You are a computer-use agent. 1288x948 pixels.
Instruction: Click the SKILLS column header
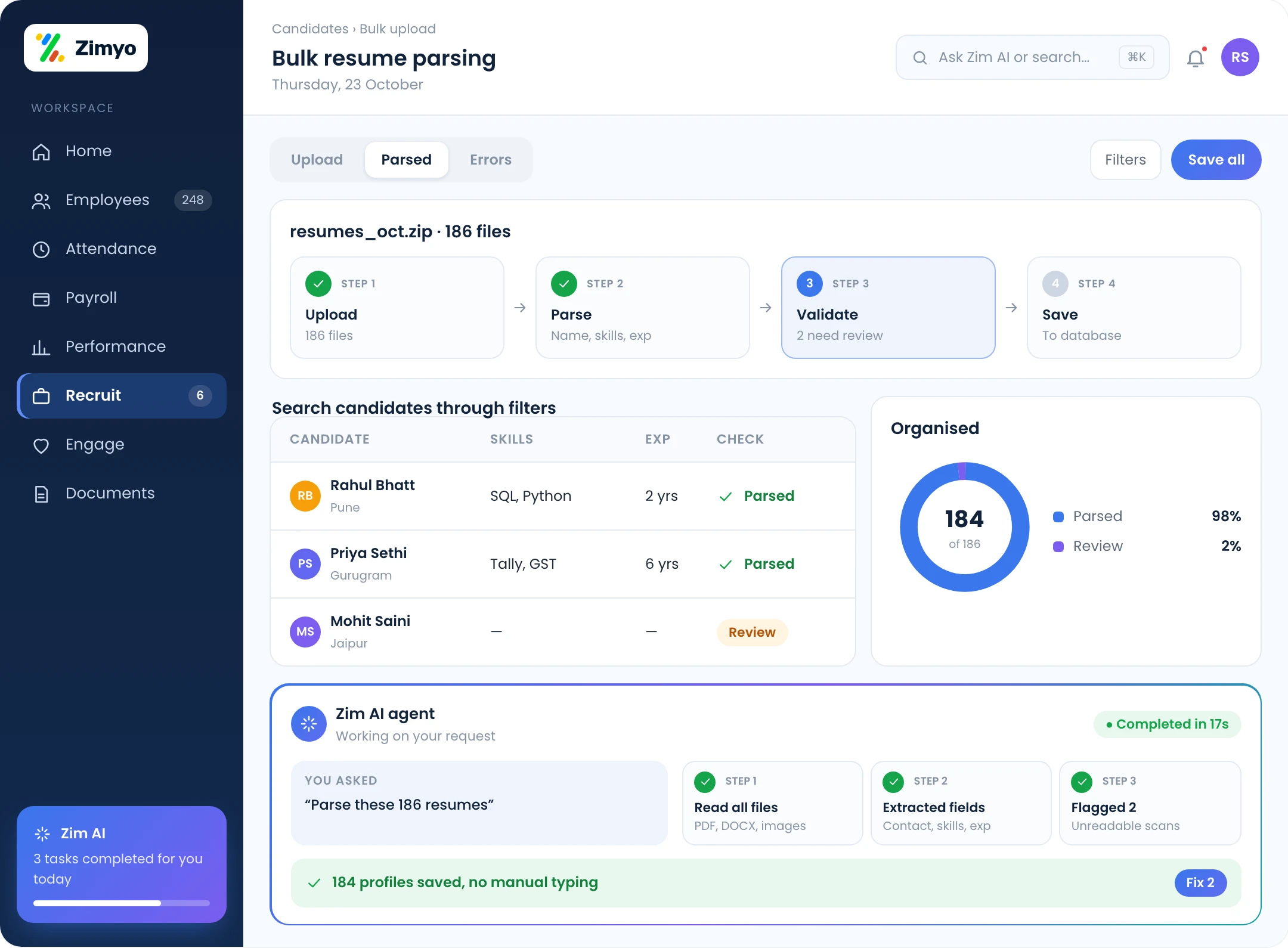pos(512,439)
